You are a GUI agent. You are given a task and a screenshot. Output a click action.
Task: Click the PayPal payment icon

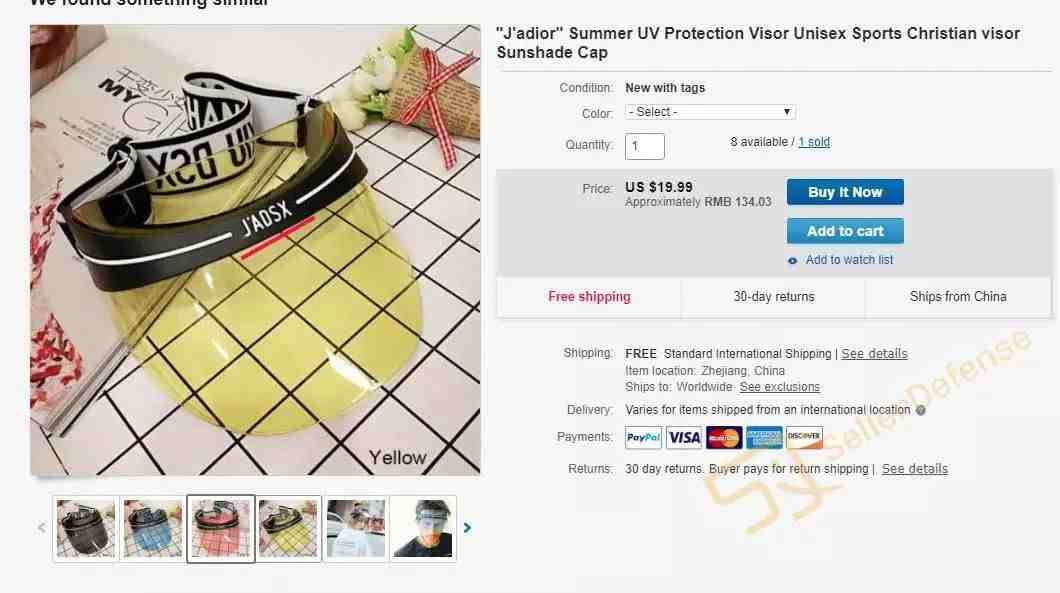click(x=643, y=437)
